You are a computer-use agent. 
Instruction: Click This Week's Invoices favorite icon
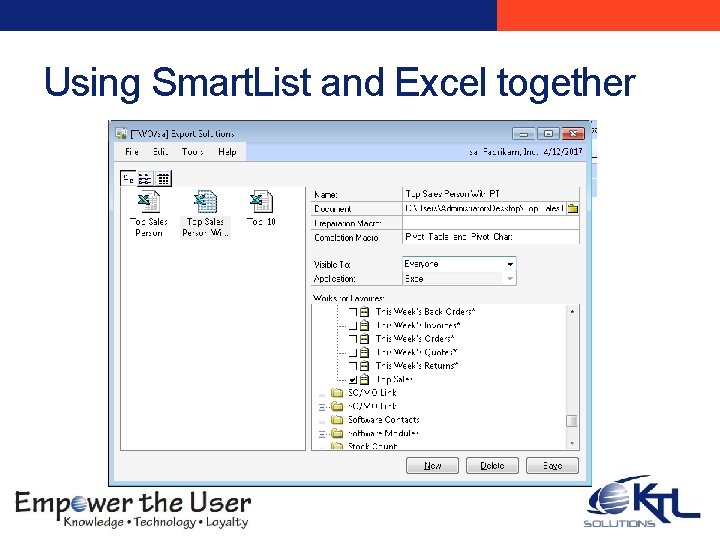click(x=365, y=326)
